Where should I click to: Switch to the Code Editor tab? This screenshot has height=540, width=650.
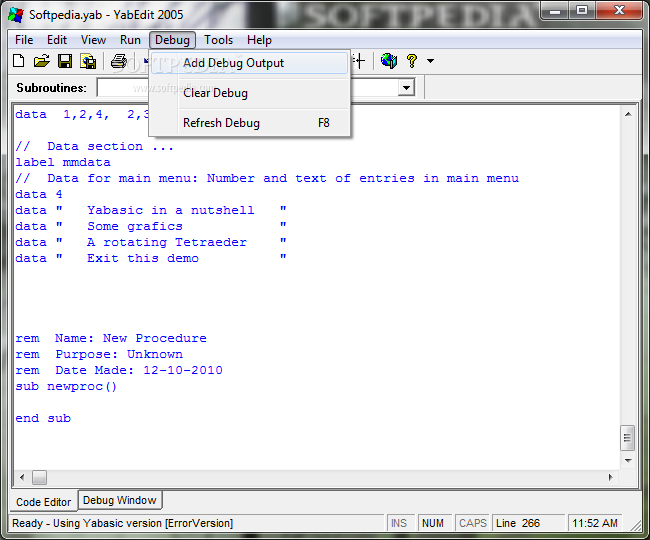tap(44, 502)
